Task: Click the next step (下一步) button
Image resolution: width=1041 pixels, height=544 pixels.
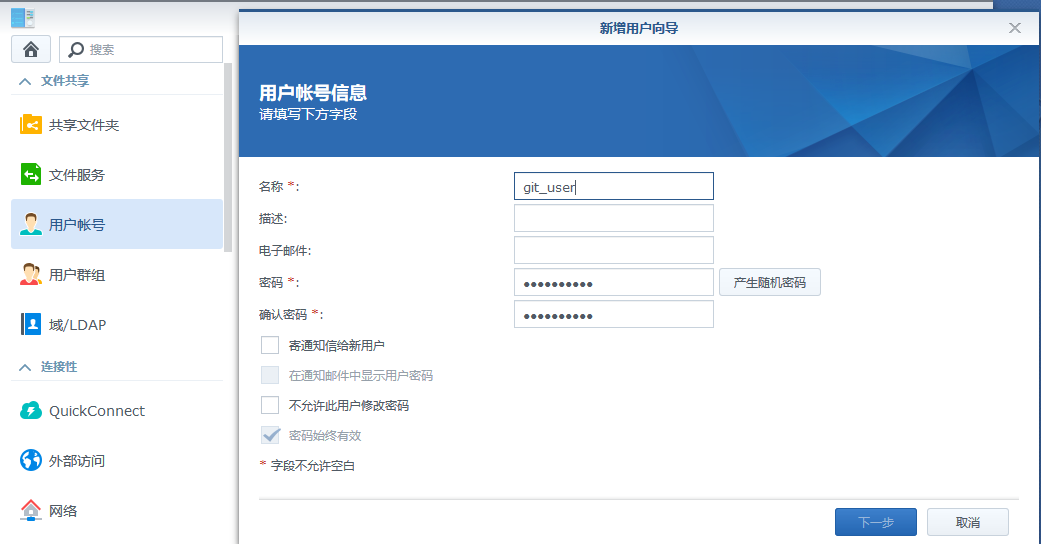Action: [x=876, y=522]
